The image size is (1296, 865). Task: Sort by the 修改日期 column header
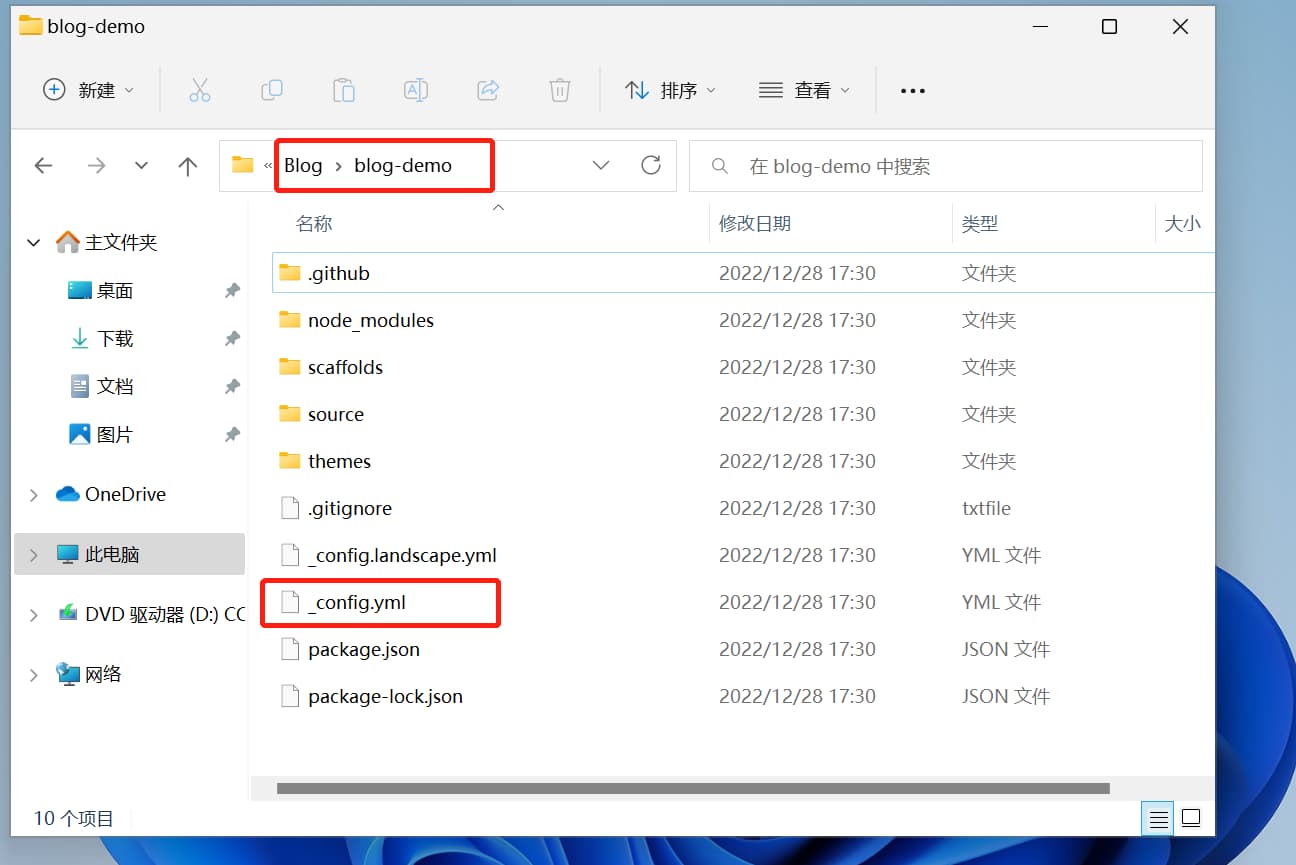755,224
